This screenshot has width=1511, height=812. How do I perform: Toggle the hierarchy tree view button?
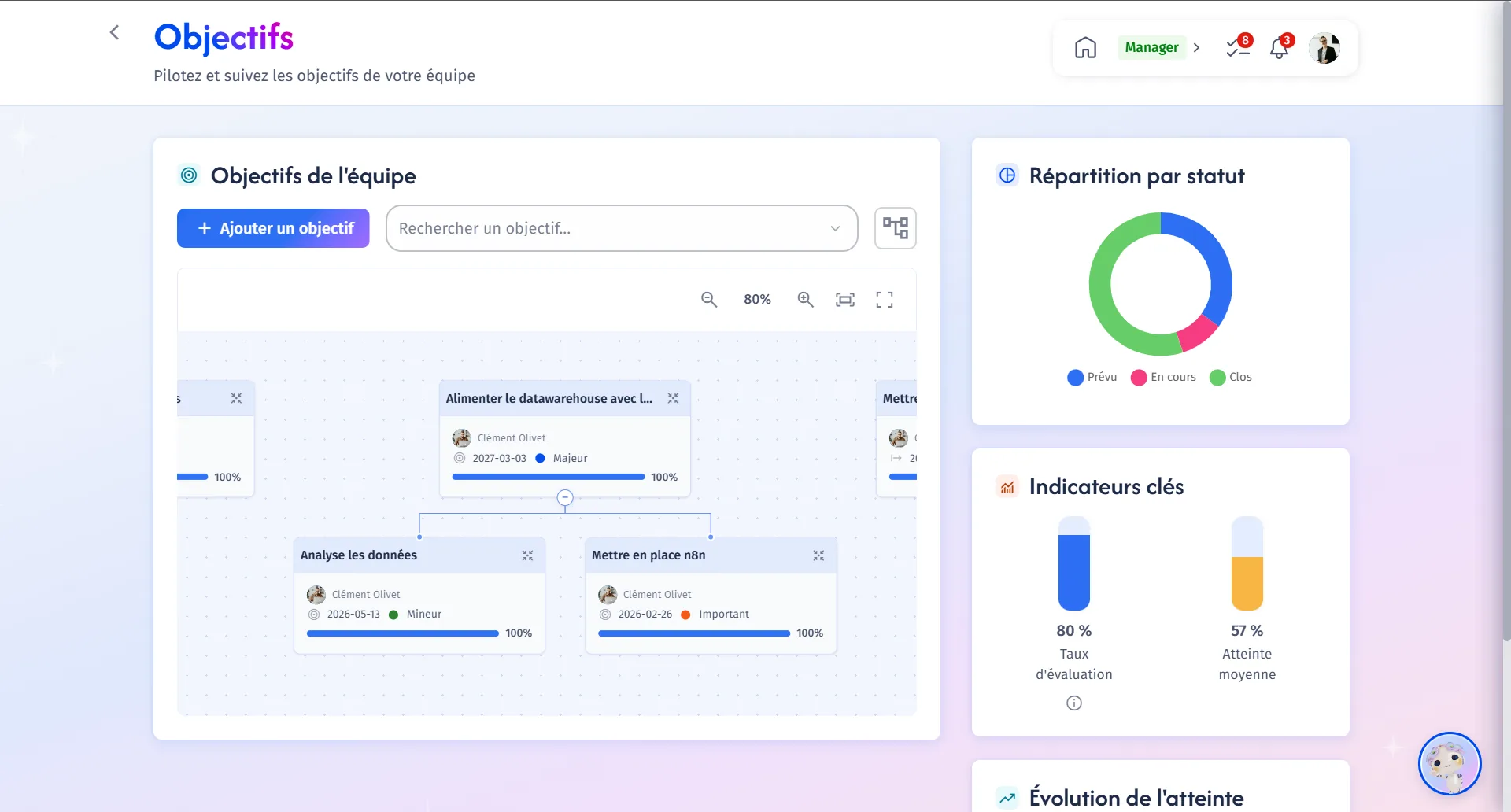point(896,228)
